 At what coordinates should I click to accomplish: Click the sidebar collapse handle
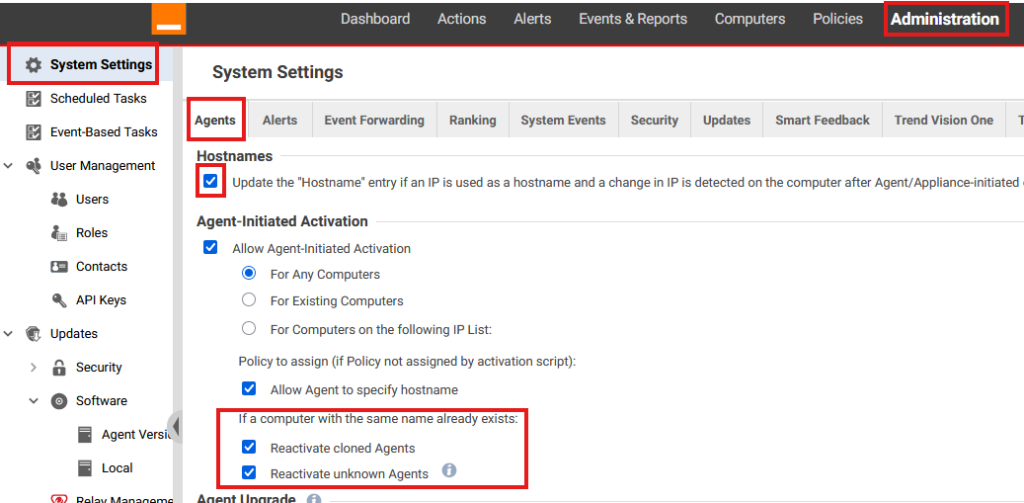(176, 426)
